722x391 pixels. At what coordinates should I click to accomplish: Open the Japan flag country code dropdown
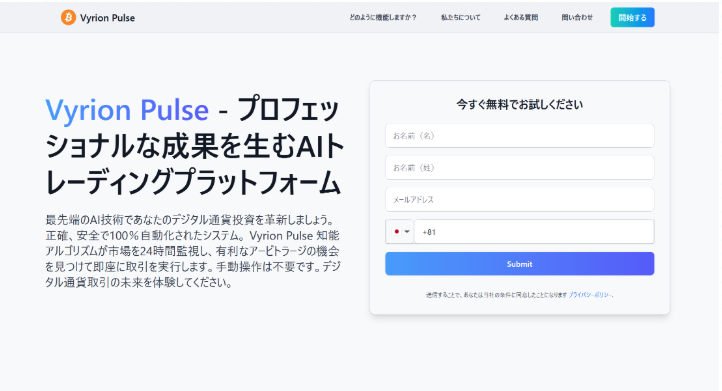point(400,232)
